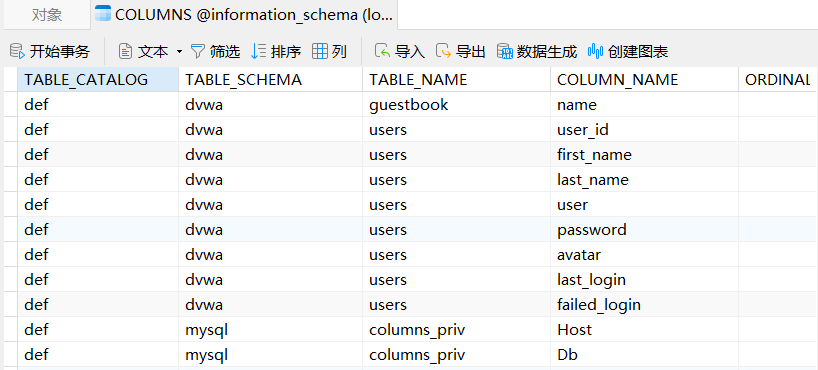Click the Export (导出) icon
Screen dimensions: 818x370
coord(443,51)
